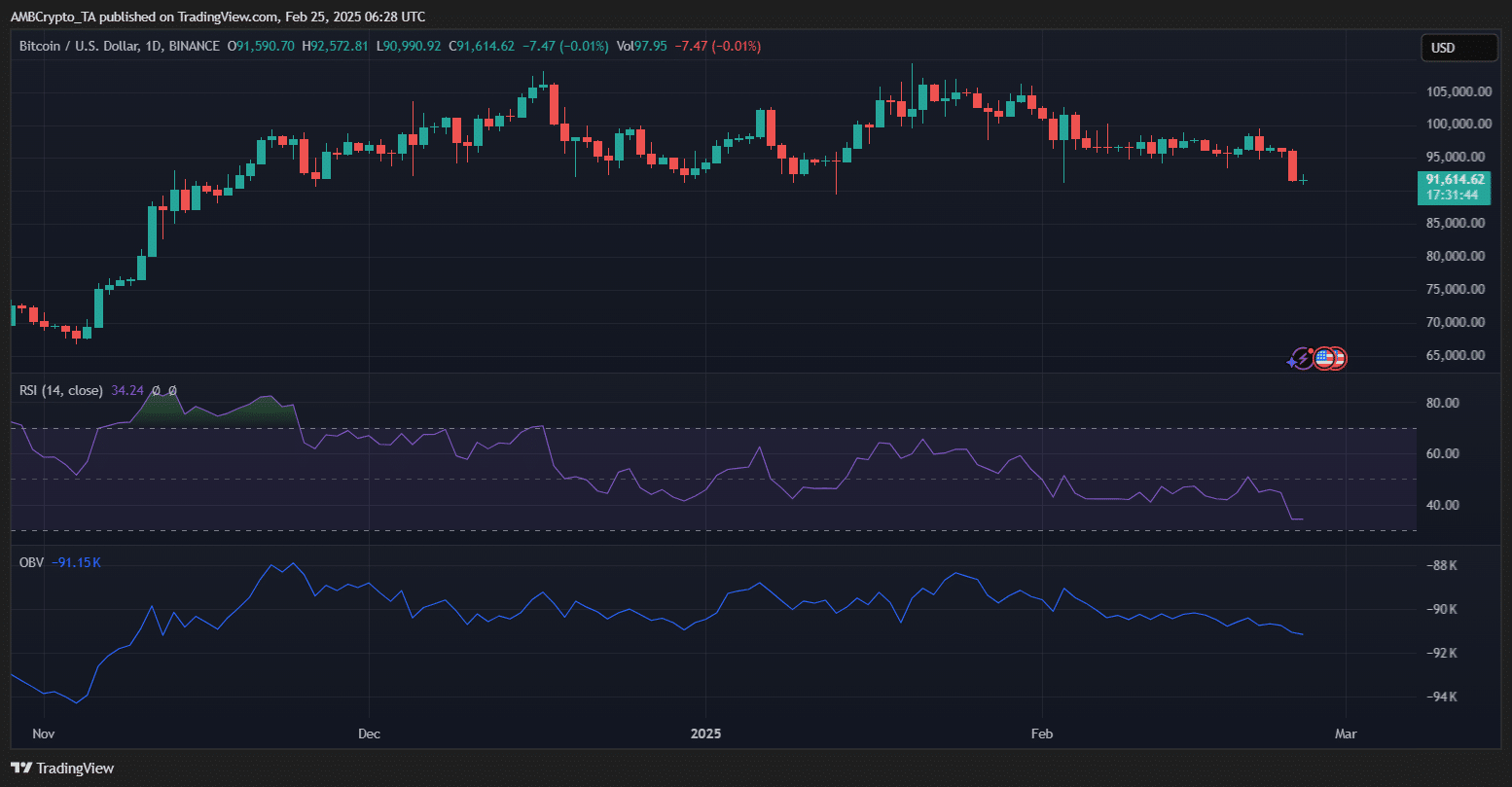Viewport: 1512px width, 787px height.
Task: Click the Dec label on time axis
Action: [369, 733]
